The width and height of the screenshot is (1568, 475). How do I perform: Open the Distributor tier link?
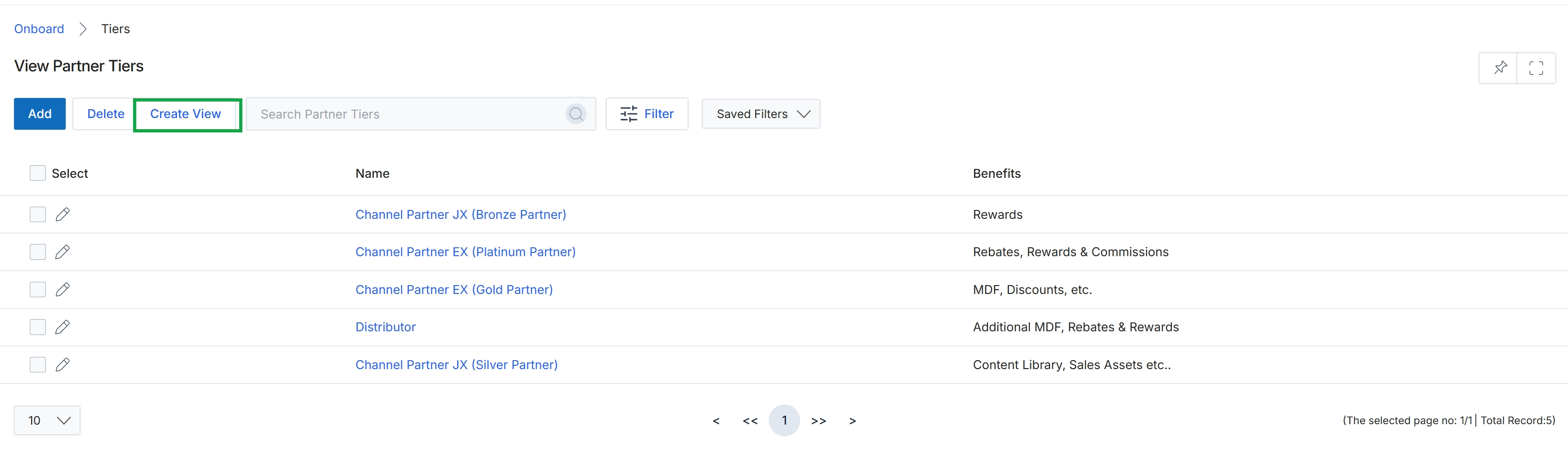[385, 327]
